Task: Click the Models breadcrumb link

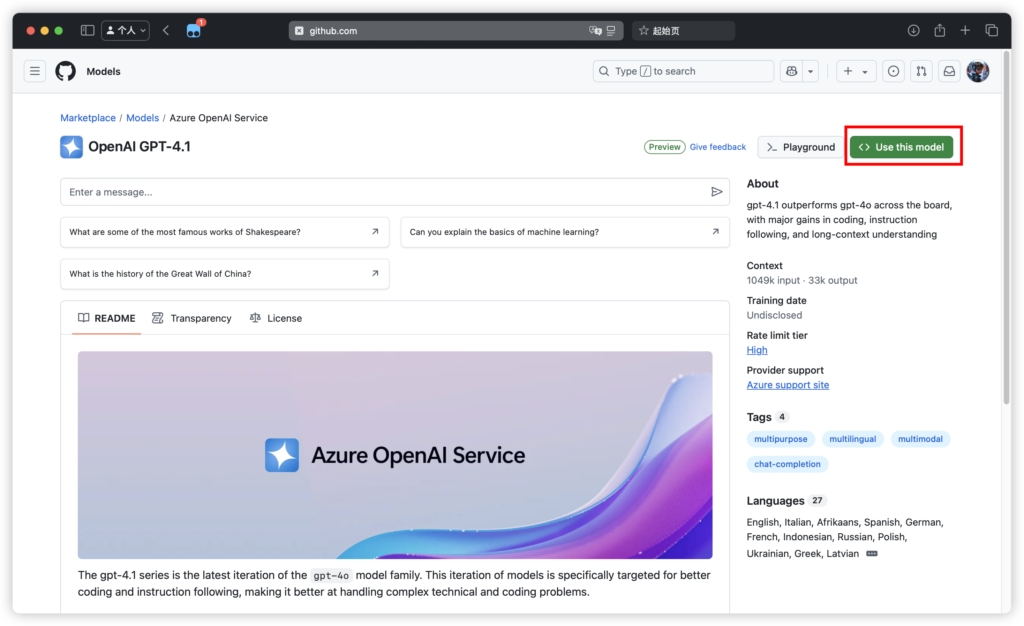Action: [x=142, y=117]
